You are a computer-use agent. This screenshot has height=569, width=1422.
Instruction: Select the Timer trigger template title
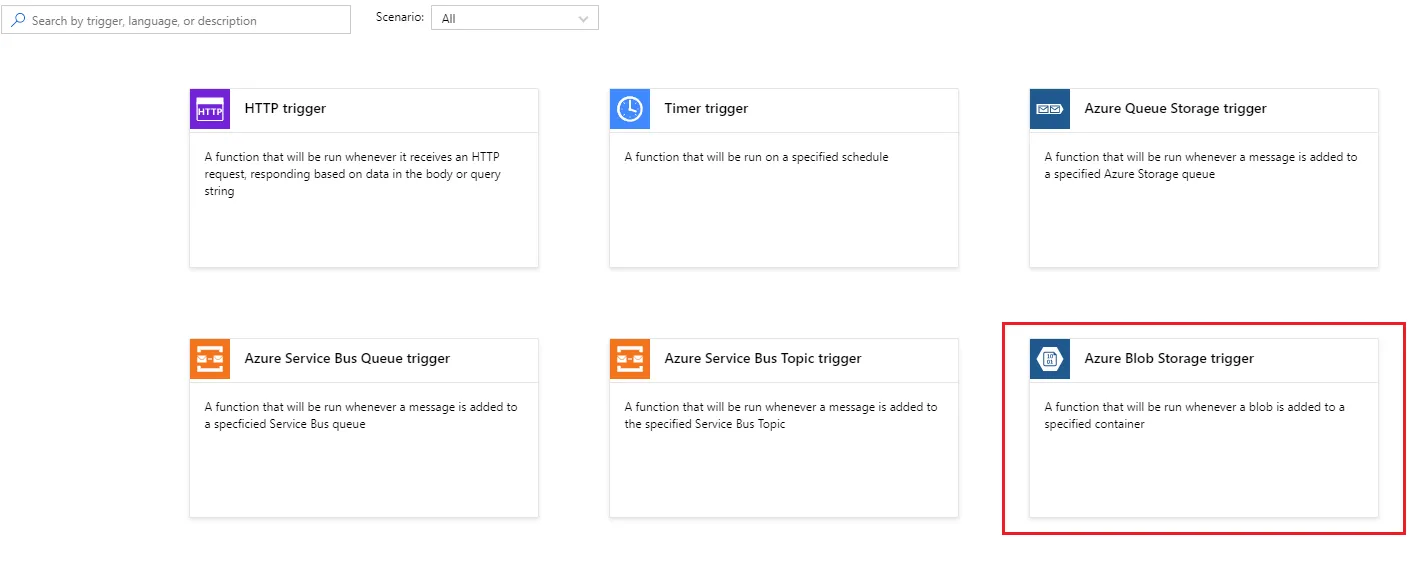click(706, 108)
